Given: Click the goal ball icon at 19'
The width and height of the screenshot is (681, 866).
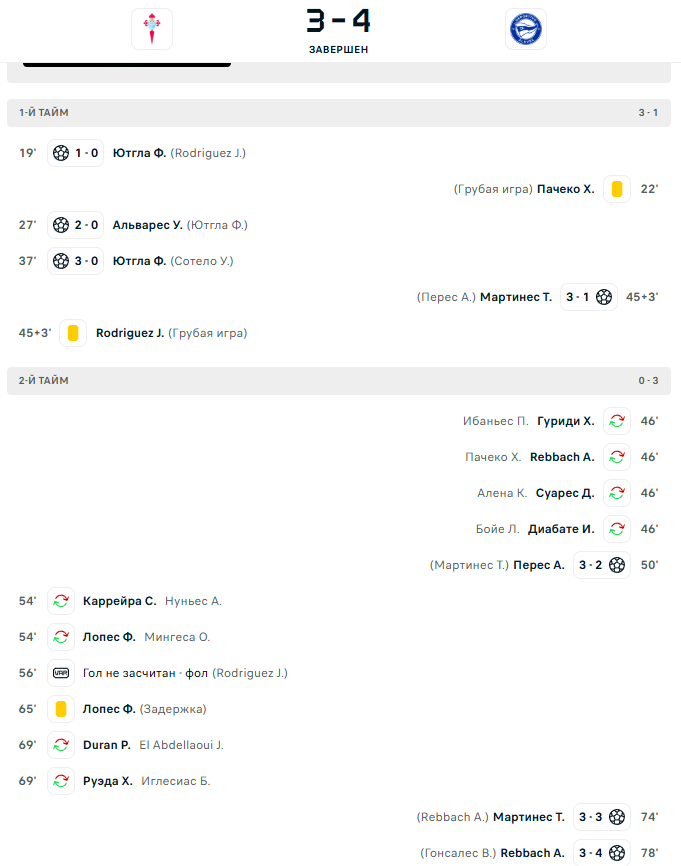Looking at the screenshot, I should [61, 153].
